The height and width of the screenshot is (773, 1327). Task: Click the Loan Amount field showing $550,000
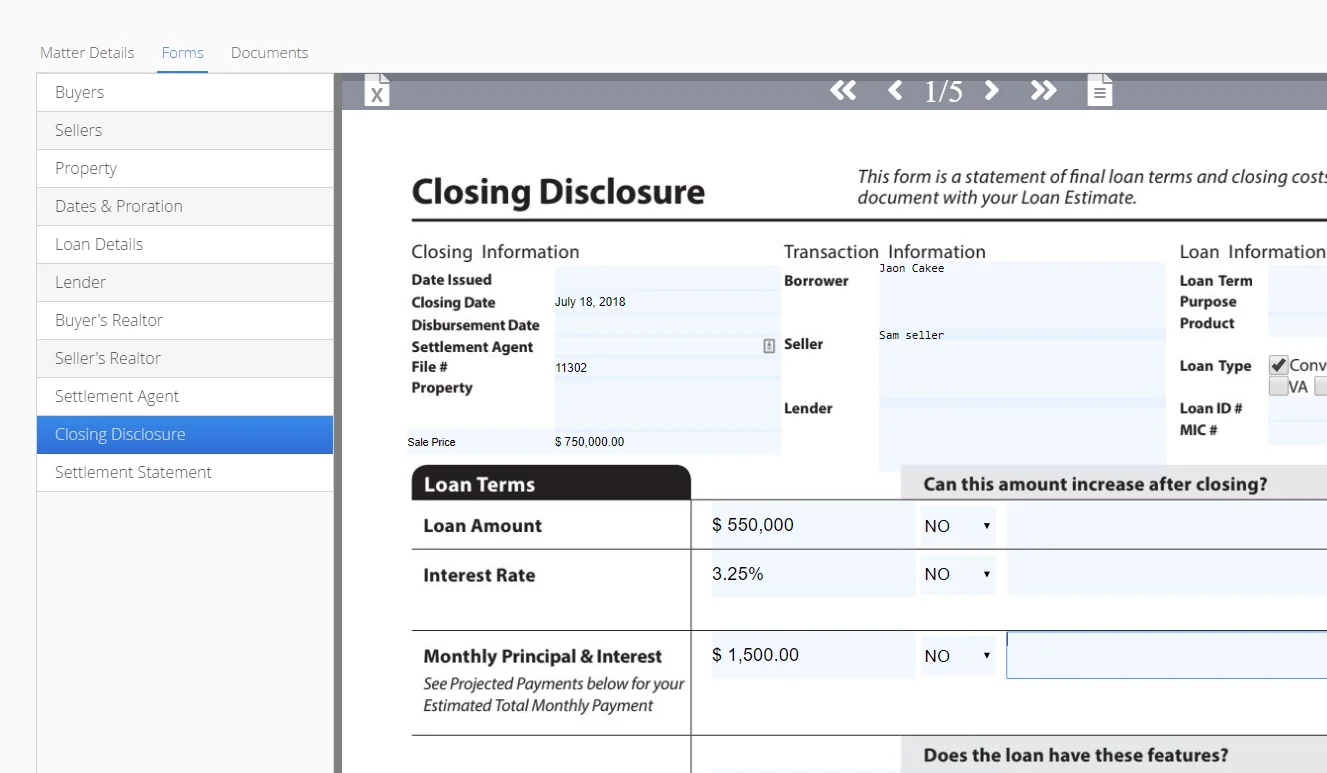811,526
